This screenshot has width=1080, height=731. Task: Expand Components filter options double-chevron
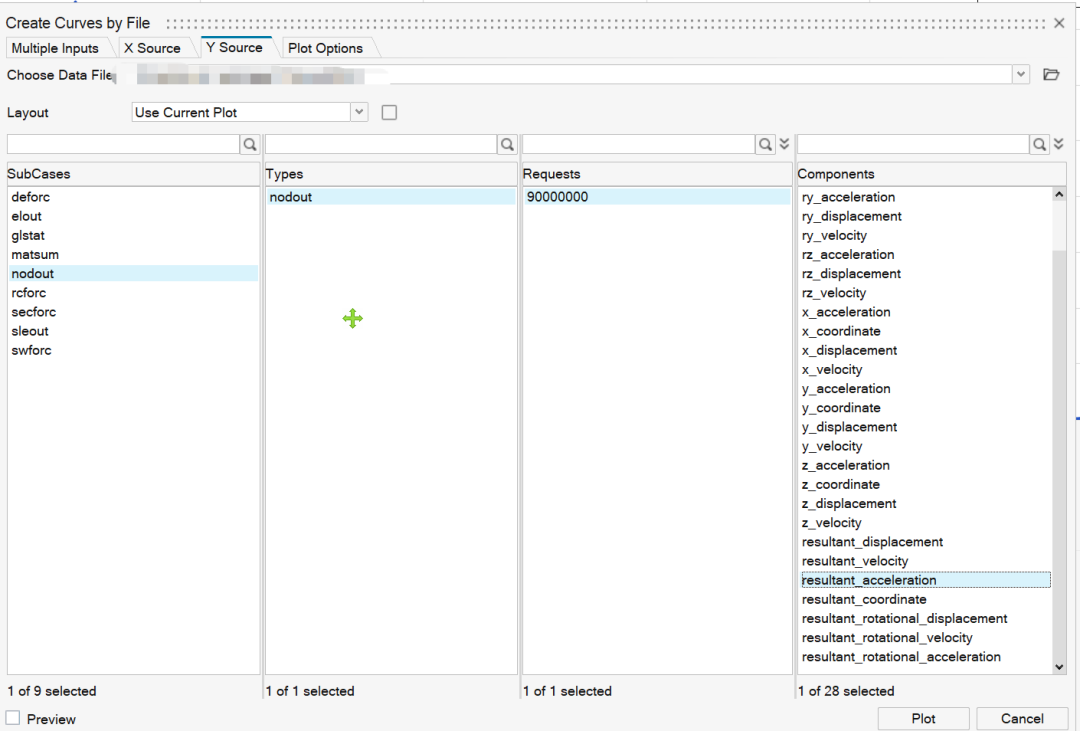(x=1059, y=144)
